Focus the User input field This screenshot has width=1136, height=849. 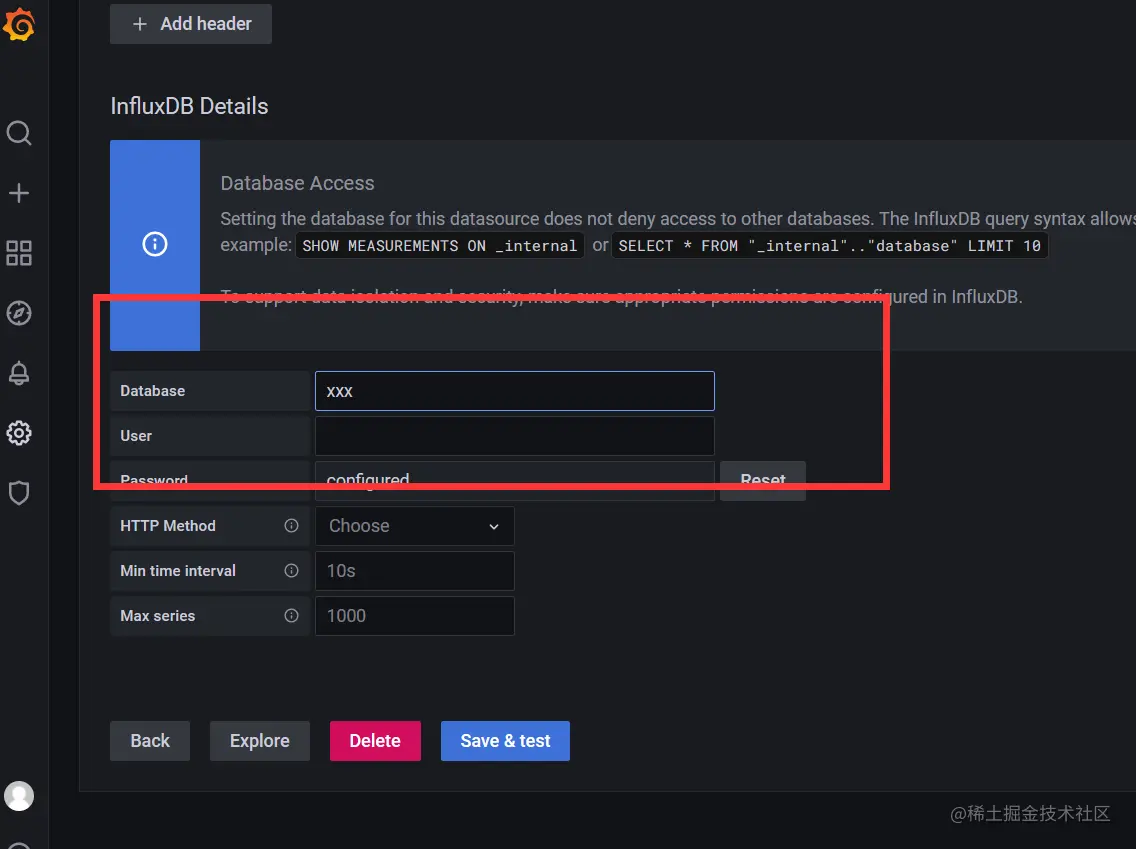pos(514,436)
